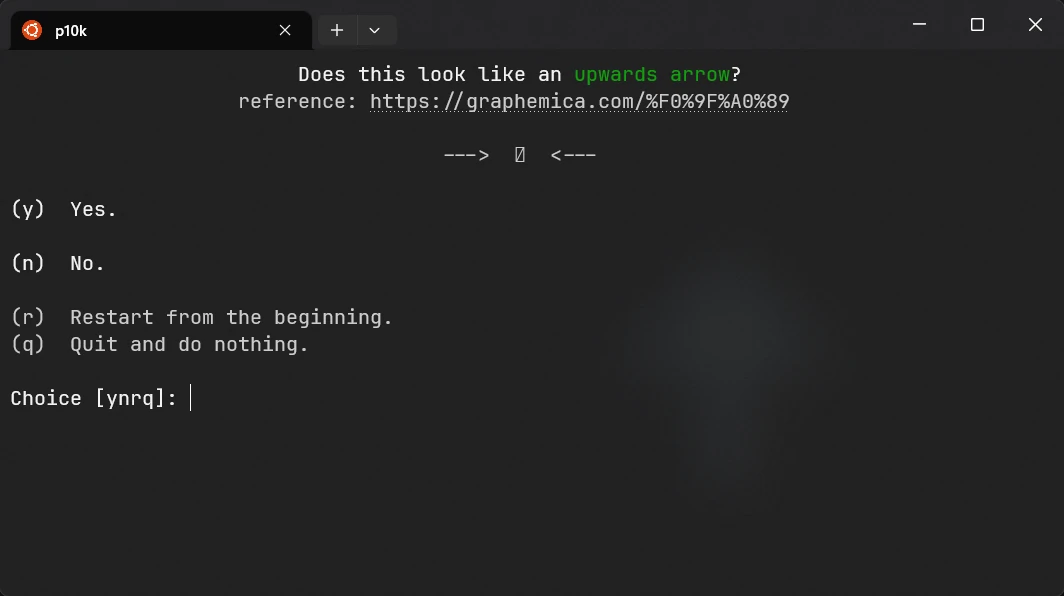Open a new tab with the plus button

[x=337, y=30]
